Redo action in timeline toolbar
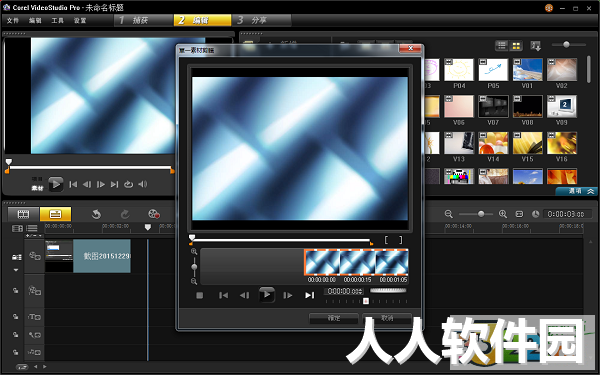Image resolution: width=600 pixels, height=375 pixels. tap(125, 214)
